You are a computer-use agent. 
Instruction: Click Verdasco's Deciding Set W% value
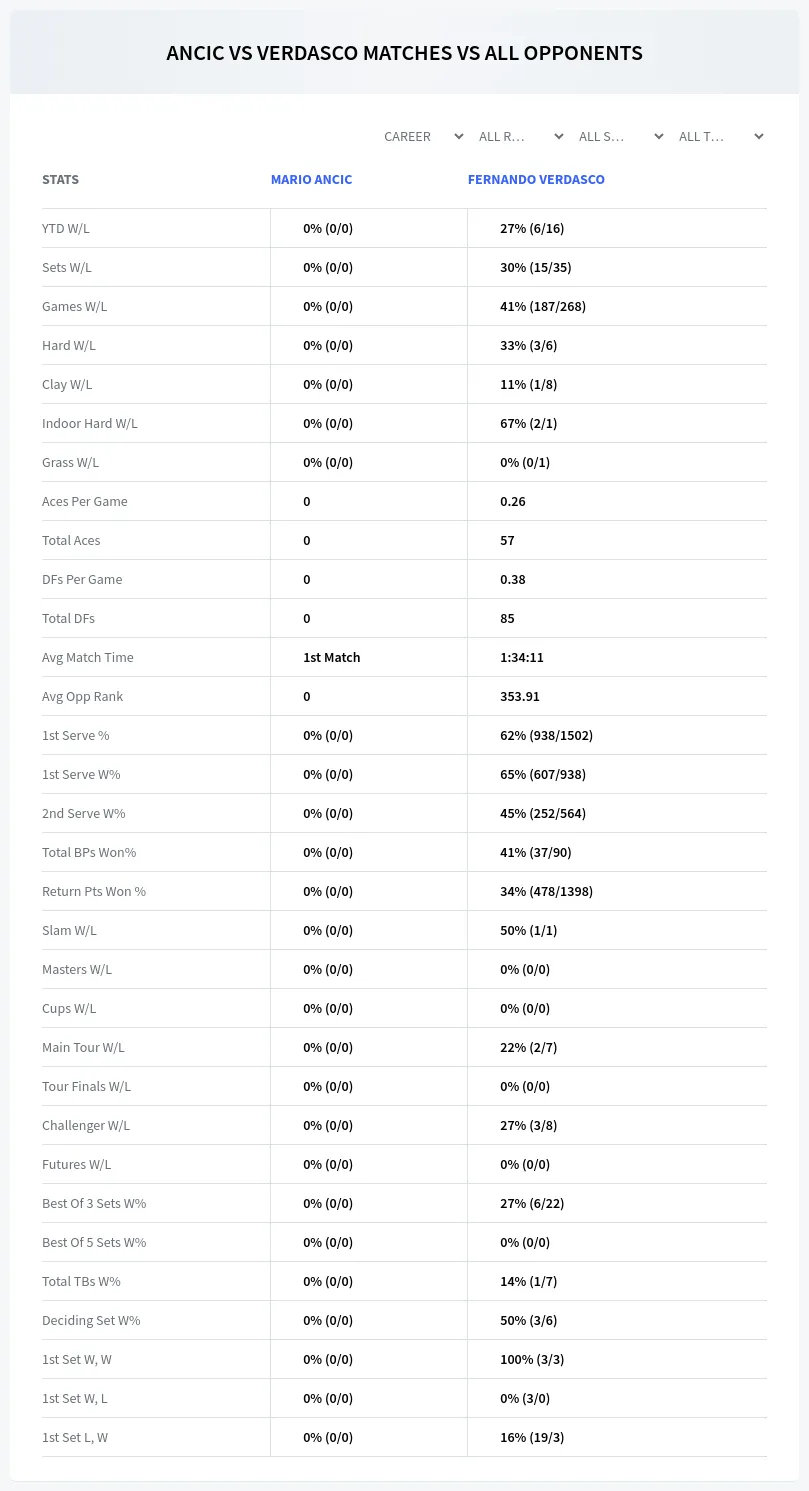(529, 1320)
